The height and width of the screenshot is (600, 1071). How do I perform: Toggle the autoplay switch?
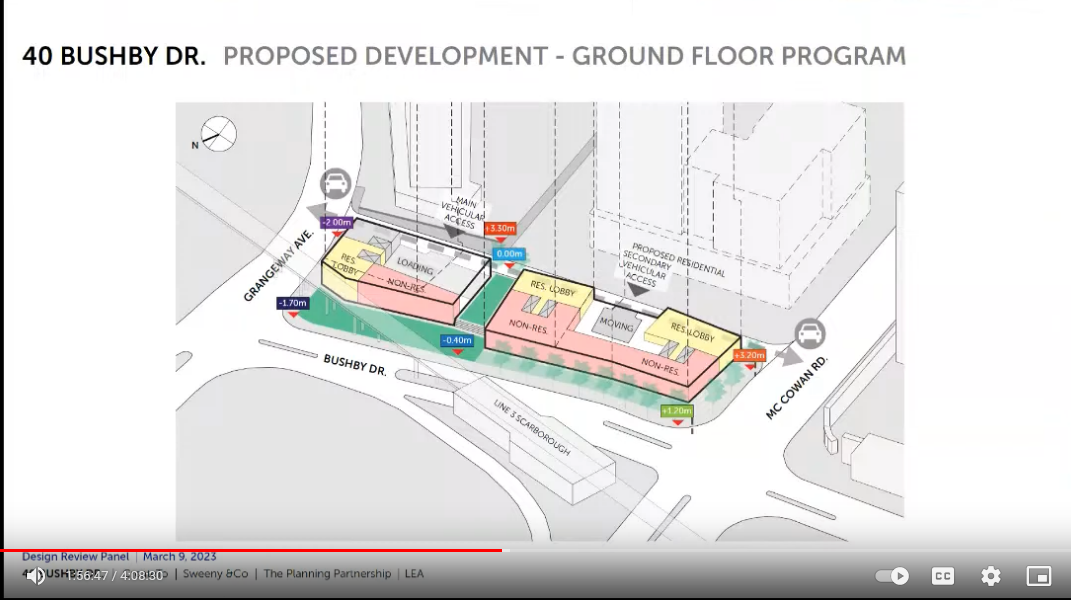pyautogui.click(x=891, y=576)
